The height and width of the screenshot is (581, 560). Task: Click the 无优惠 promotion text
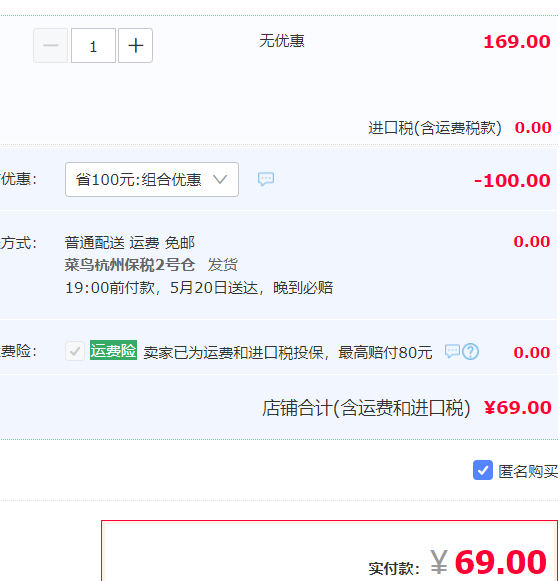282,41
